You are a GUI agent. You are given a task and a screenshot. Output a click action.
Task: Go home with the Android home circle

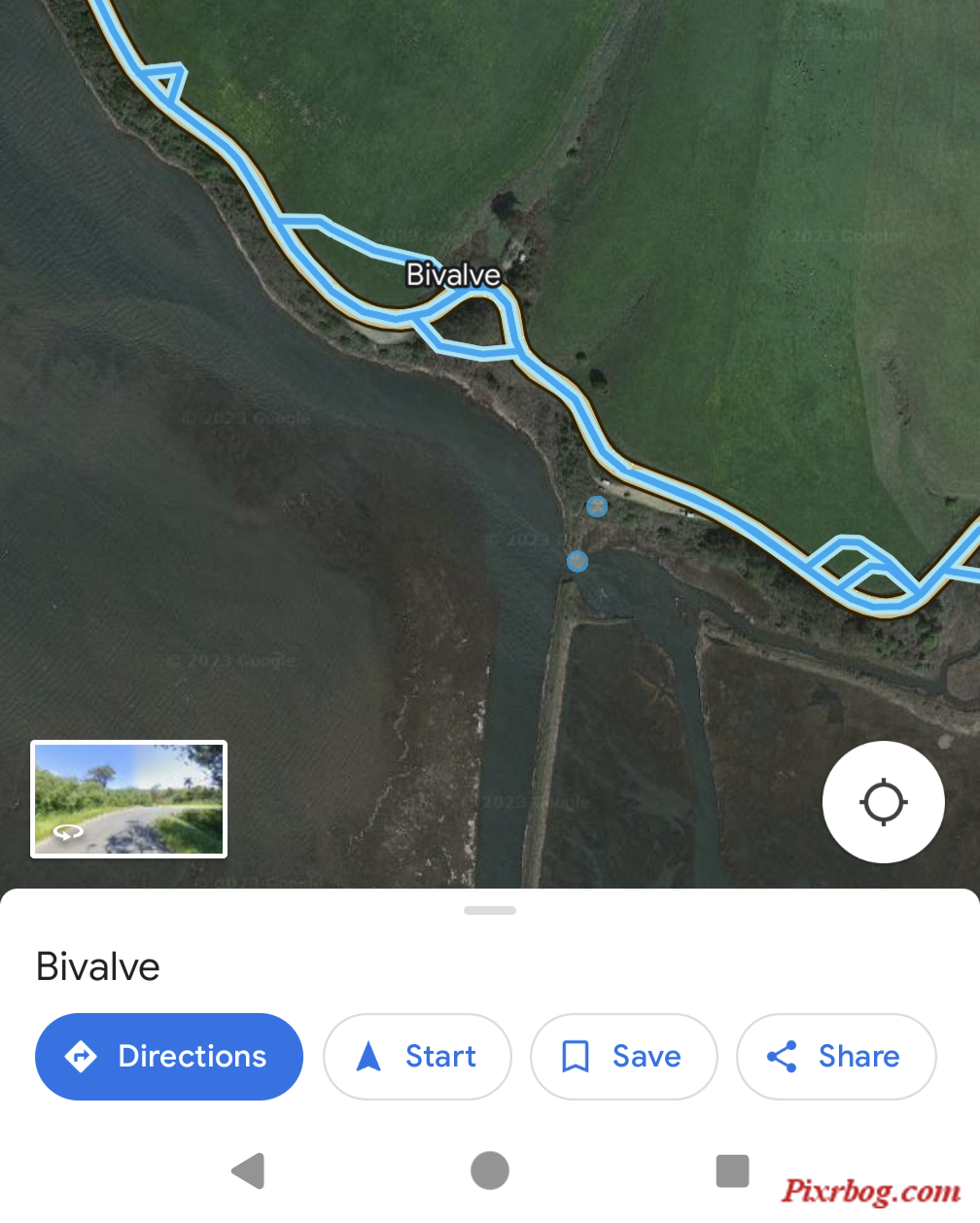490,1171
